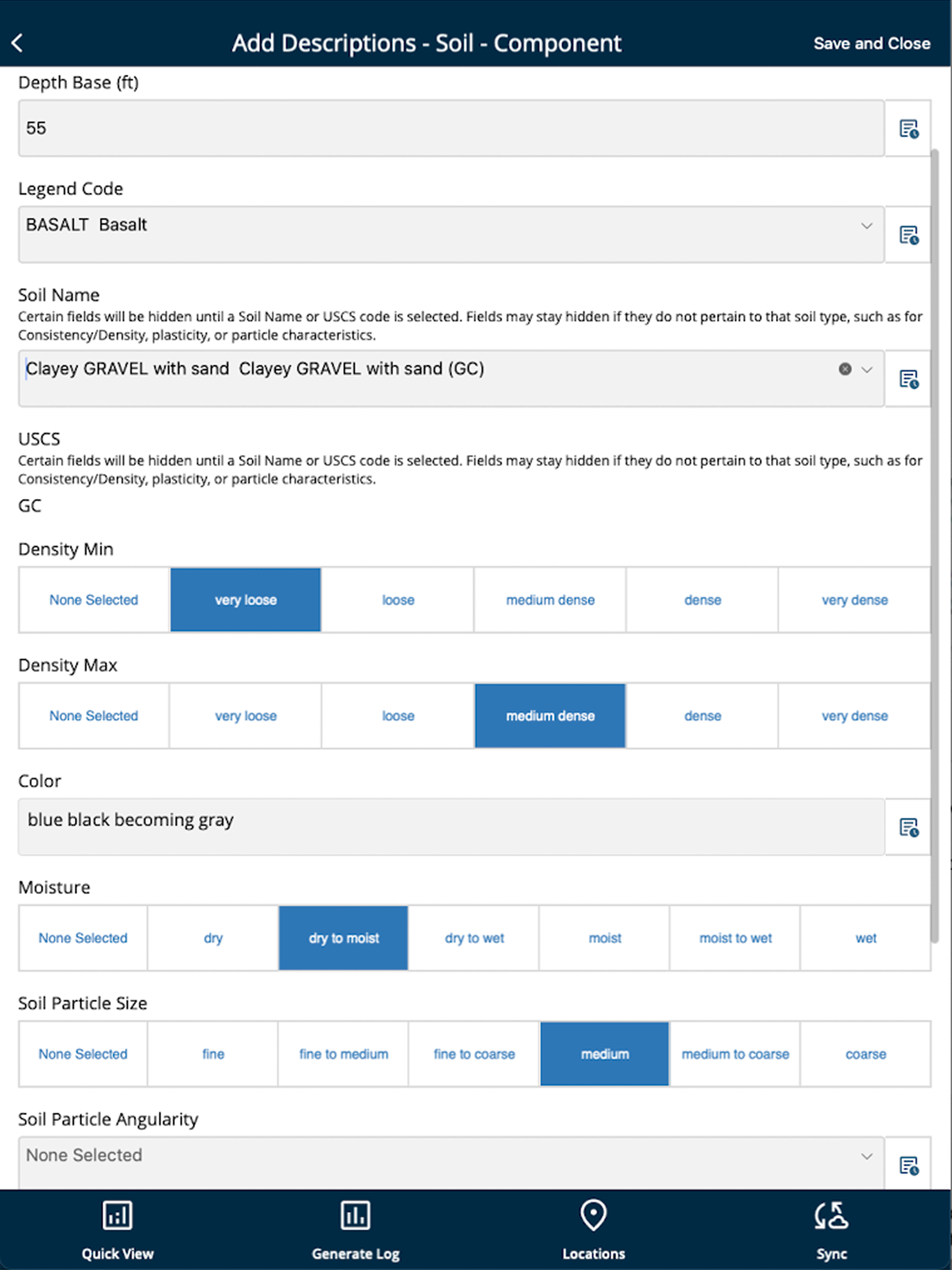
Task: Pick fine to medium particle size
Action: point(344,1054)
